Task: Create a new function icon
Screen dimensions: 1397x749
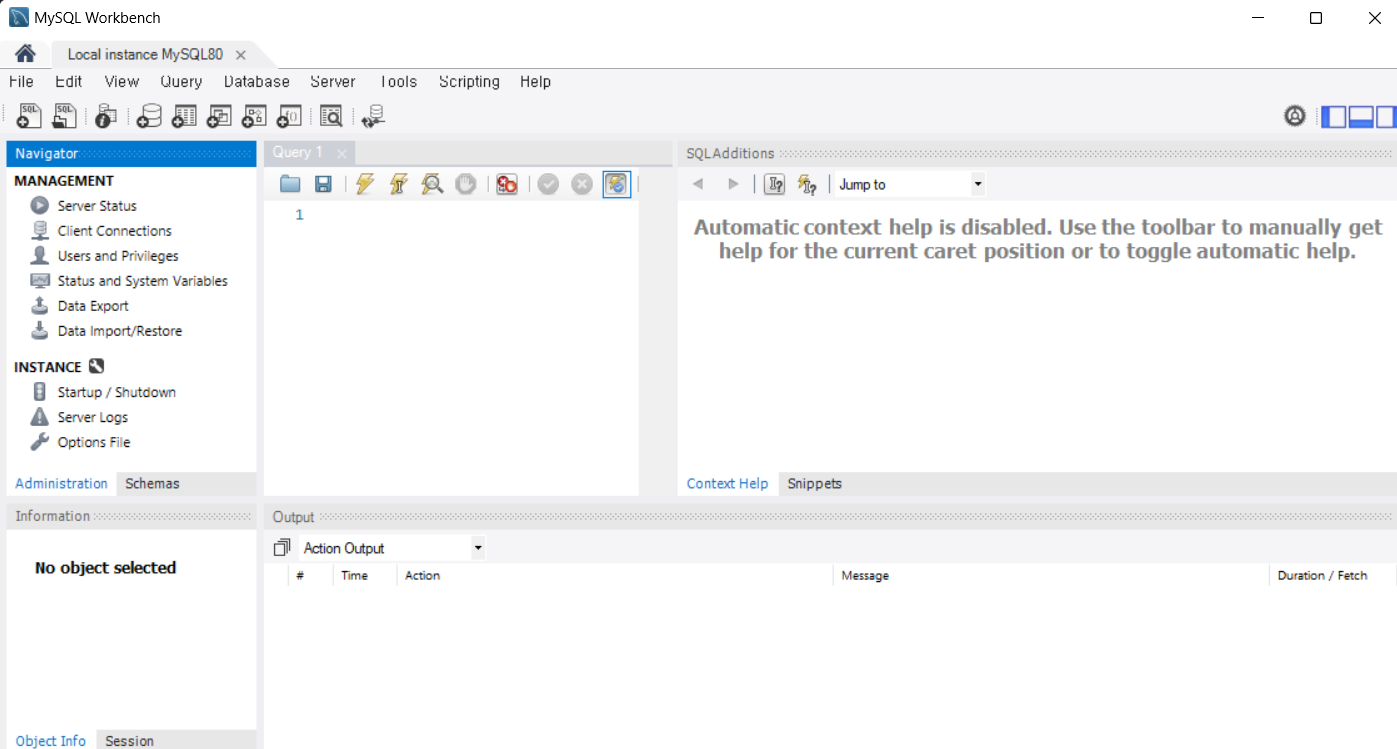Action: point(289,117)
